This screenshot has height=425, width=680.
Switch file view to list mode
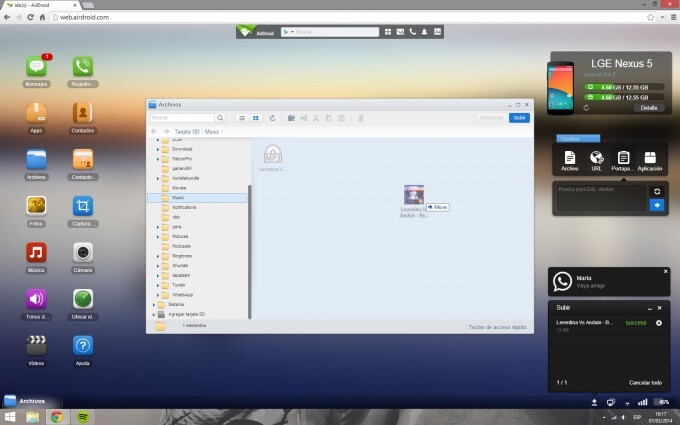(x=242, y=118)
